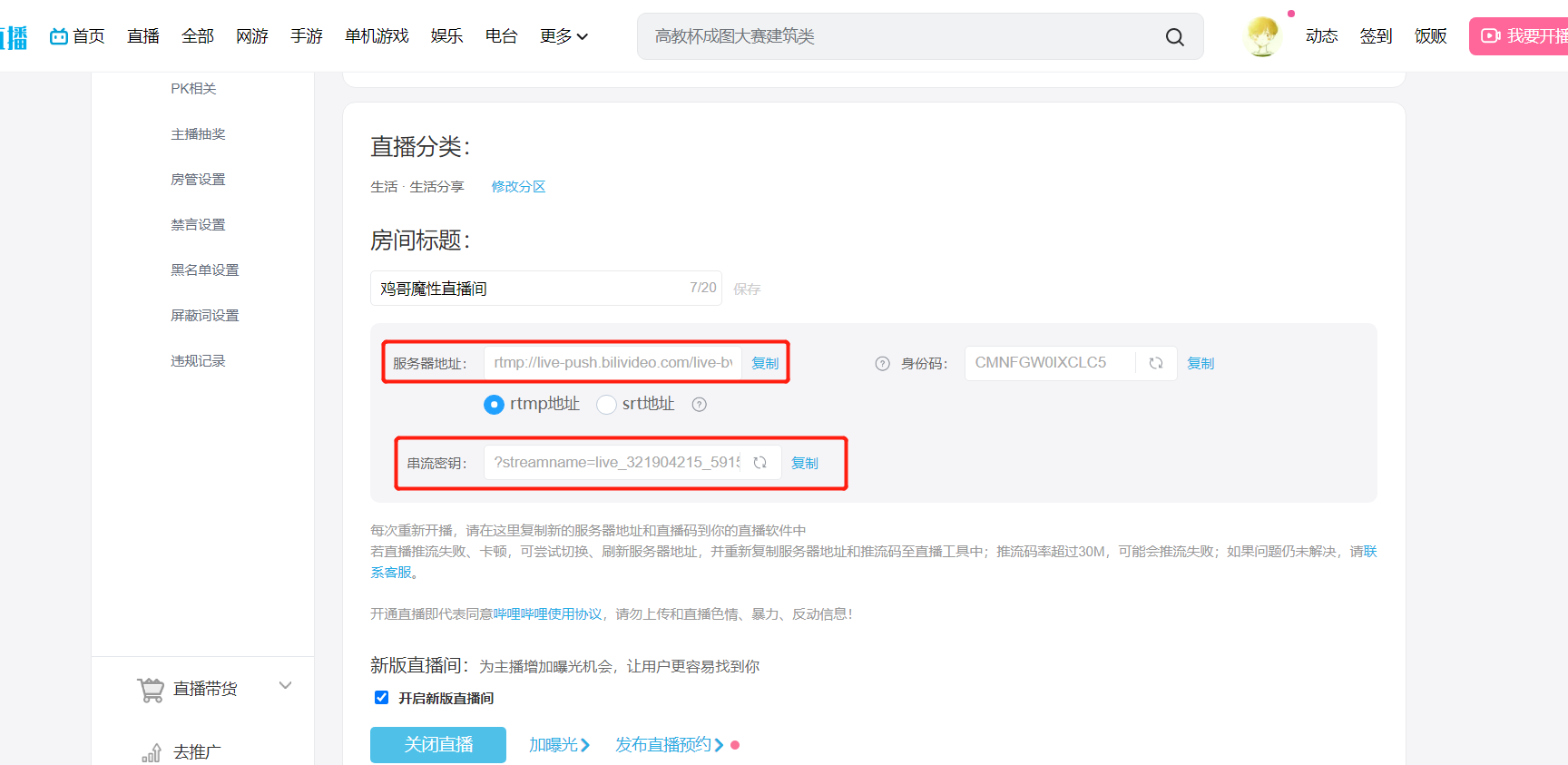Click the room title input field

(x=531, y=289)
